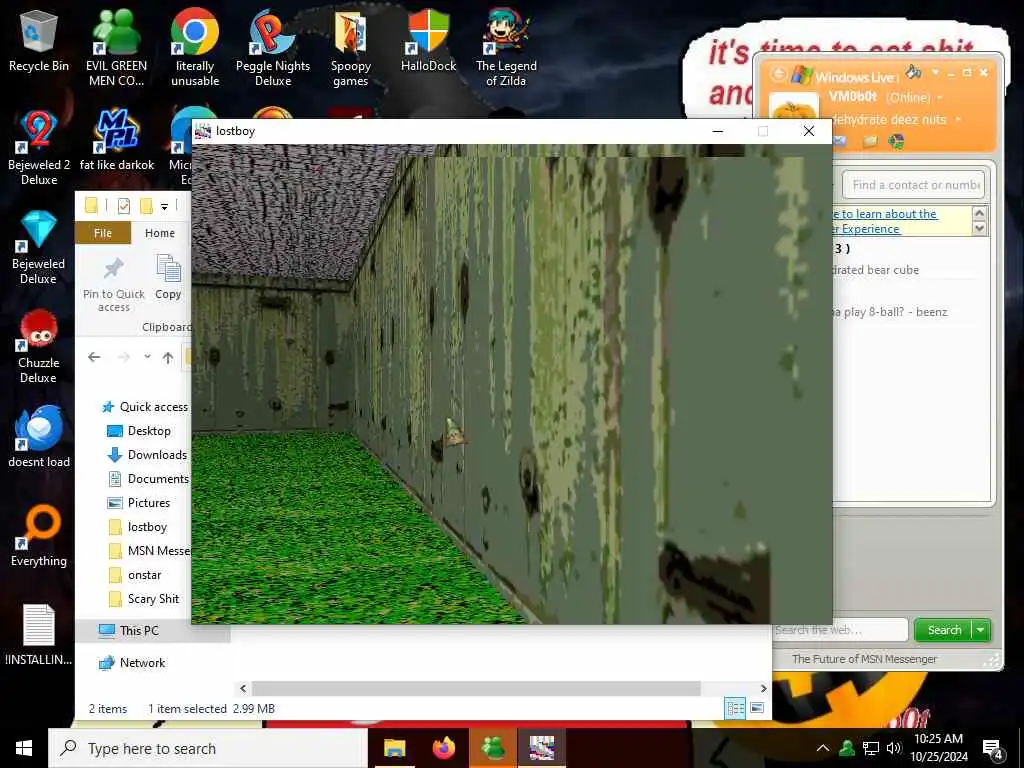
Task: Select Network in navigation pane
Action: click(x=131, y=663)
